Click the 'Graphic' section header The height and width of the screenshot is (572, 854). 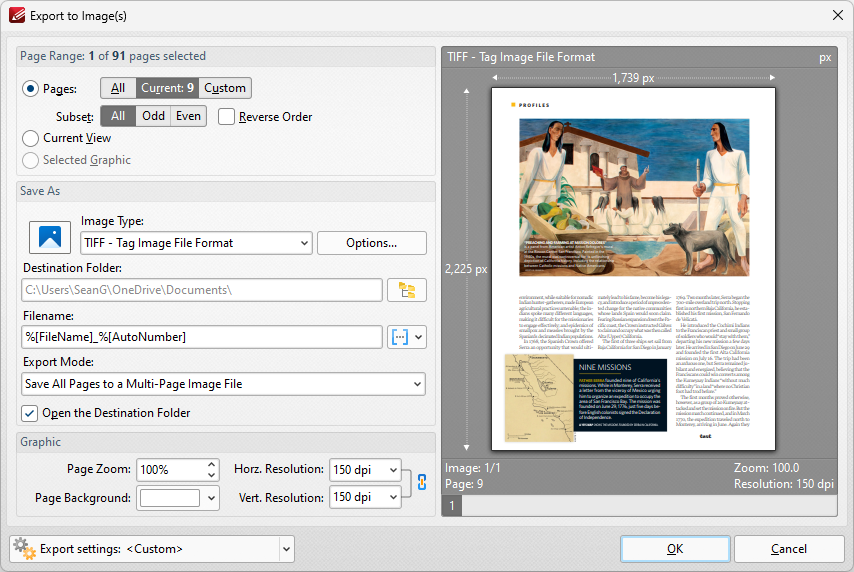point(40,442)
